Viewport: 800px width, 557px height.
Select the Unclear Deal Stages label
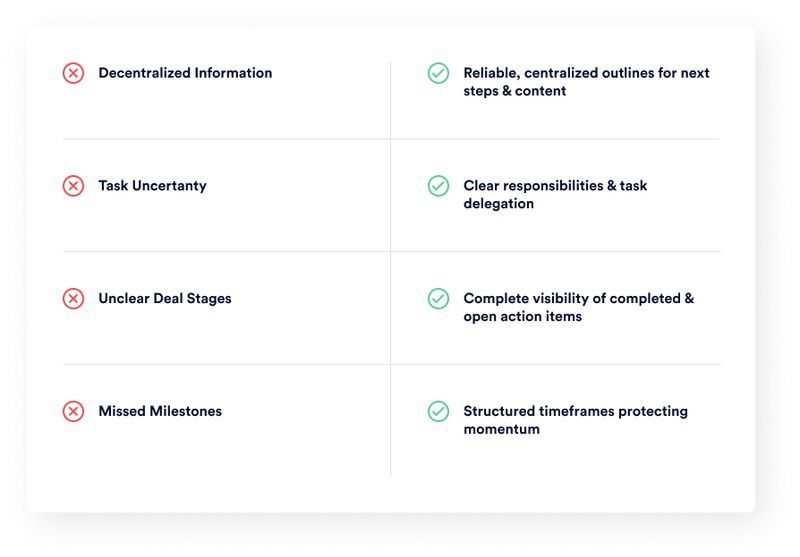(165, 298)
